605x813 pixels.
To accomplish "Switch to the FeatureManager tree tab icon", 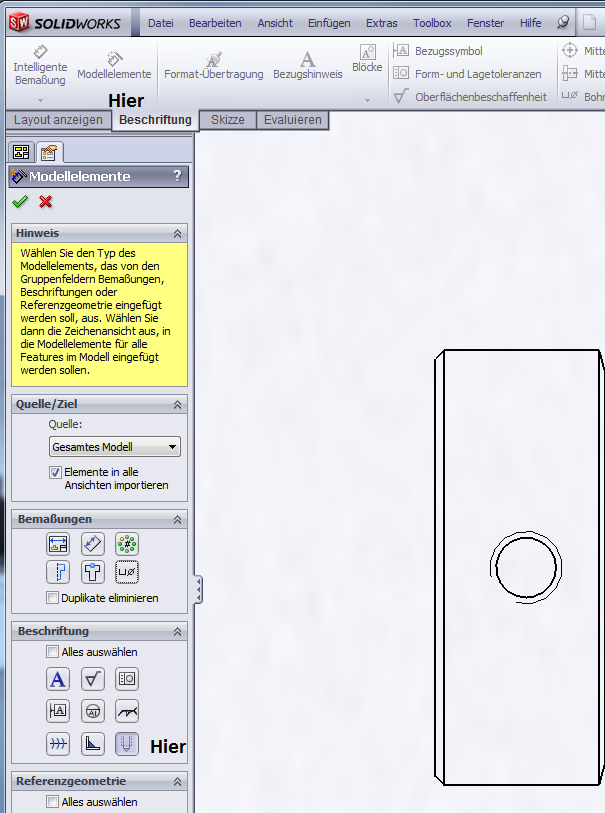I will [x=21, y=152].
